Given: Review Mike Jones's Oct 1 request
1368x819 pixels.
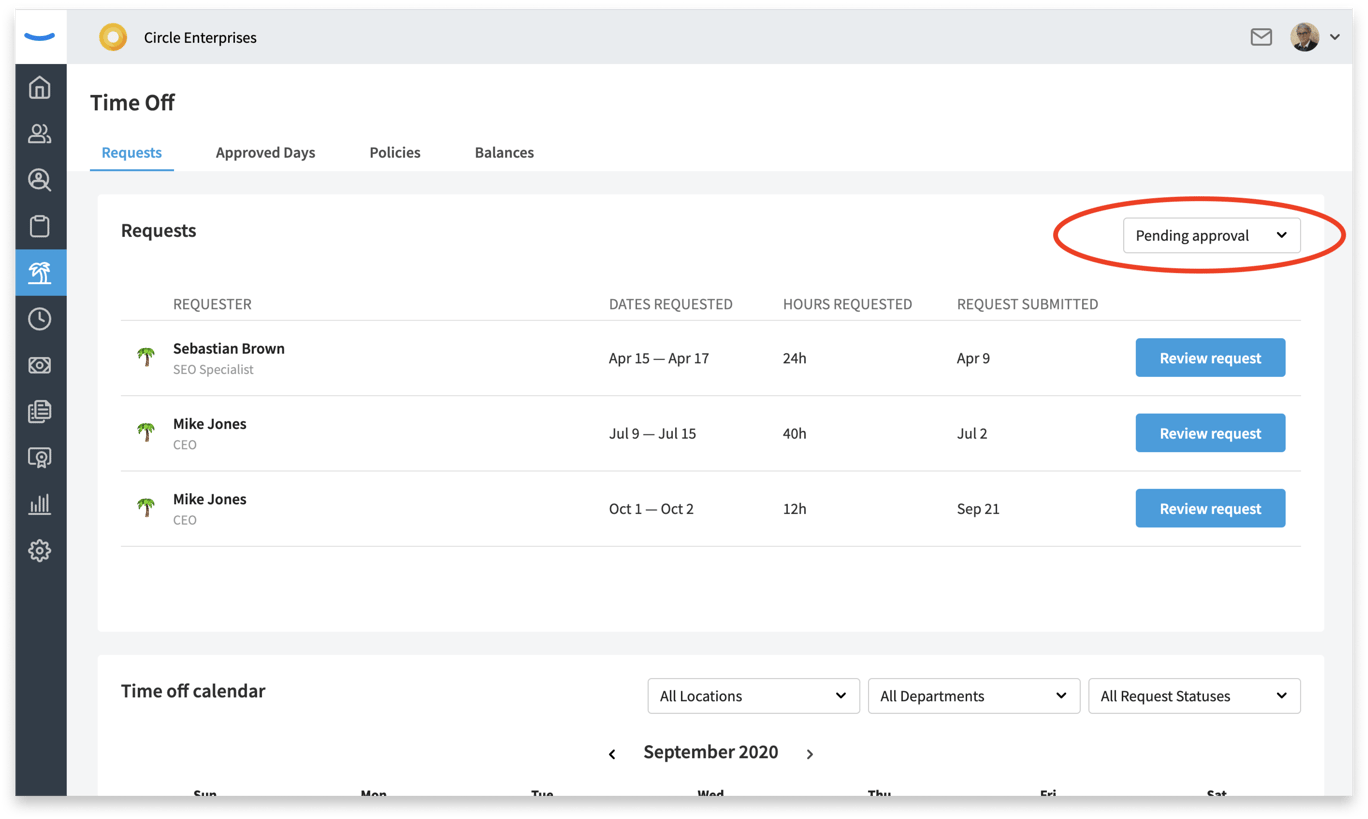Looking at the screenshot, I should [x=1210, y=508].
